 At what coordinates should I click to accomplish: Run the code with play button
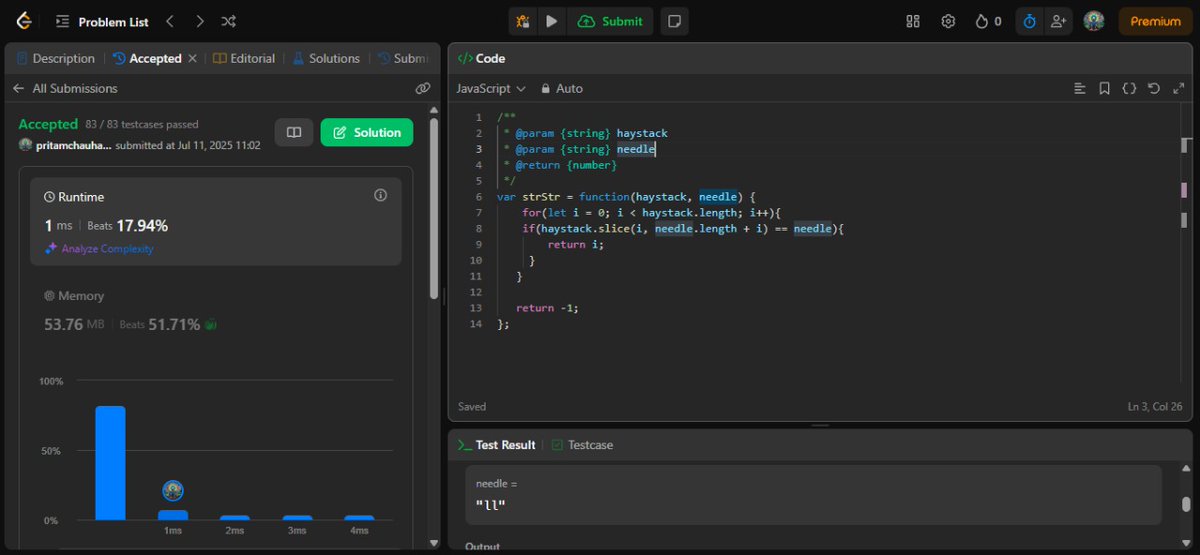pyautogui.click(x=551, y=21)
